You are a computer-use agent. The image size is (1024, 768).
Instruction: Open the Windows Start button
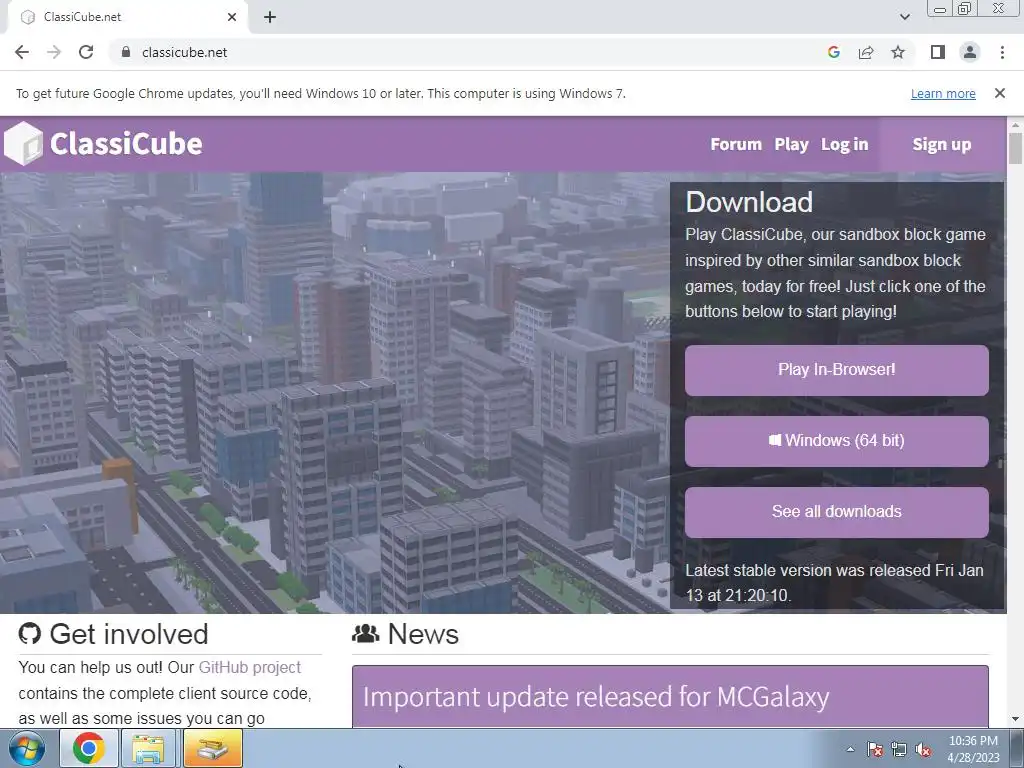coord(27,749)
